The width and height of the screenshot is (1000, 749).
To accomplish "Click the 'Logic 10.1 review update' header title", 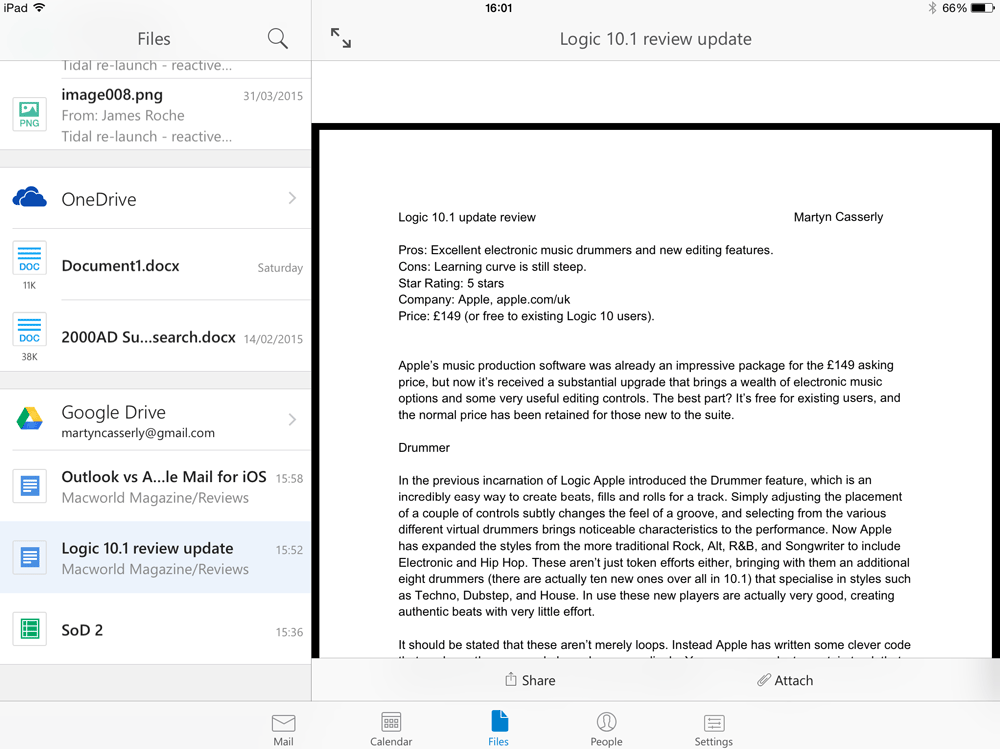I will tap(656, 39).
